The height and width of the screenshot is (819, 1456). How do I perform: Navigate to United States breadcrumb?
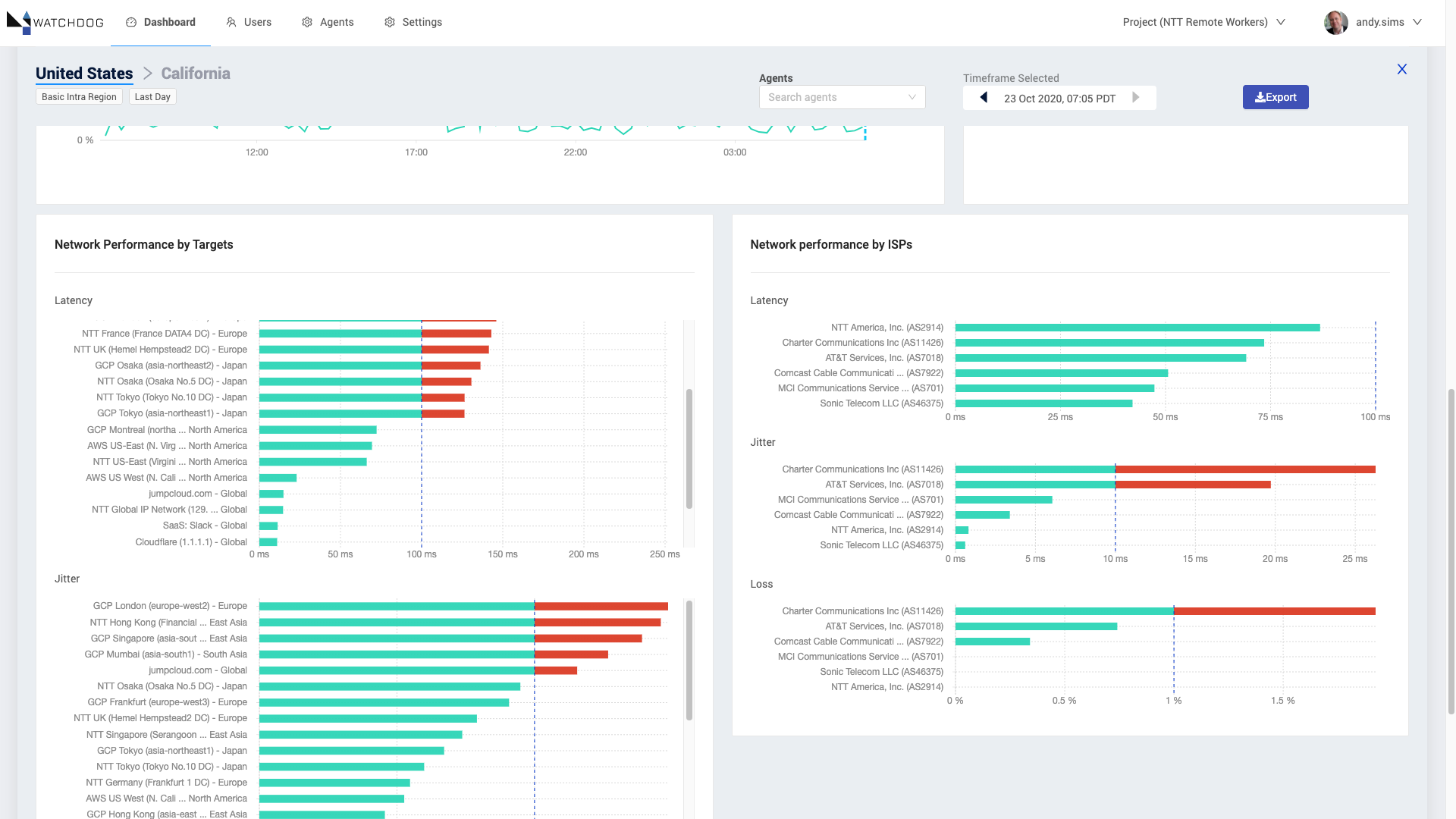click(84, 74)
